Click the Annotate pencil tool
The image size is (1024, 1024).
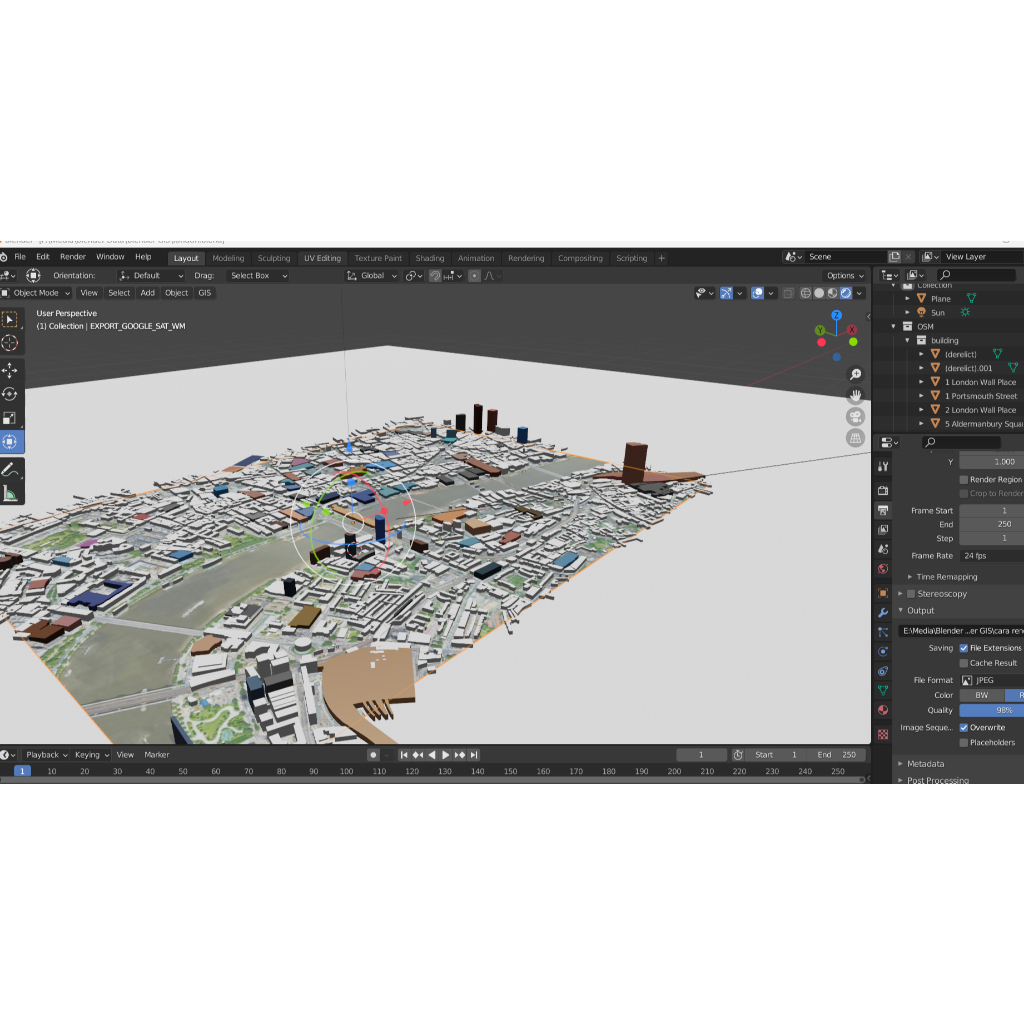pyautogui.click(x=10, y=469)
